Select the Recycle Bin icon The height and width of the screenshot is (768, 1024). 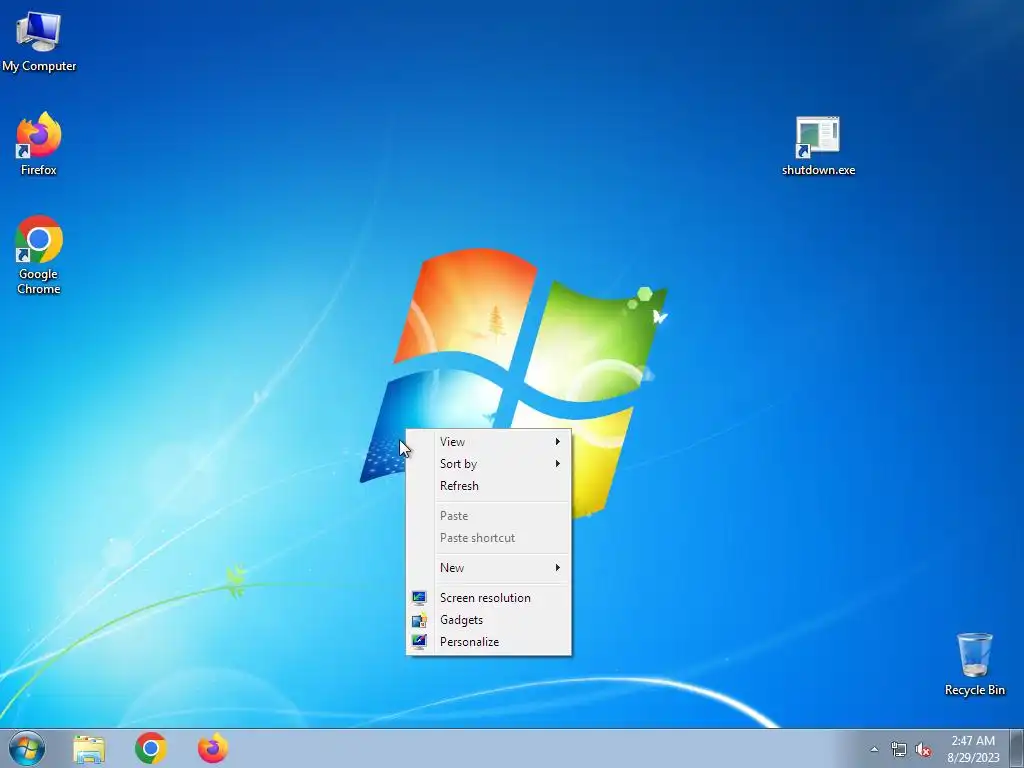[974, 664]
